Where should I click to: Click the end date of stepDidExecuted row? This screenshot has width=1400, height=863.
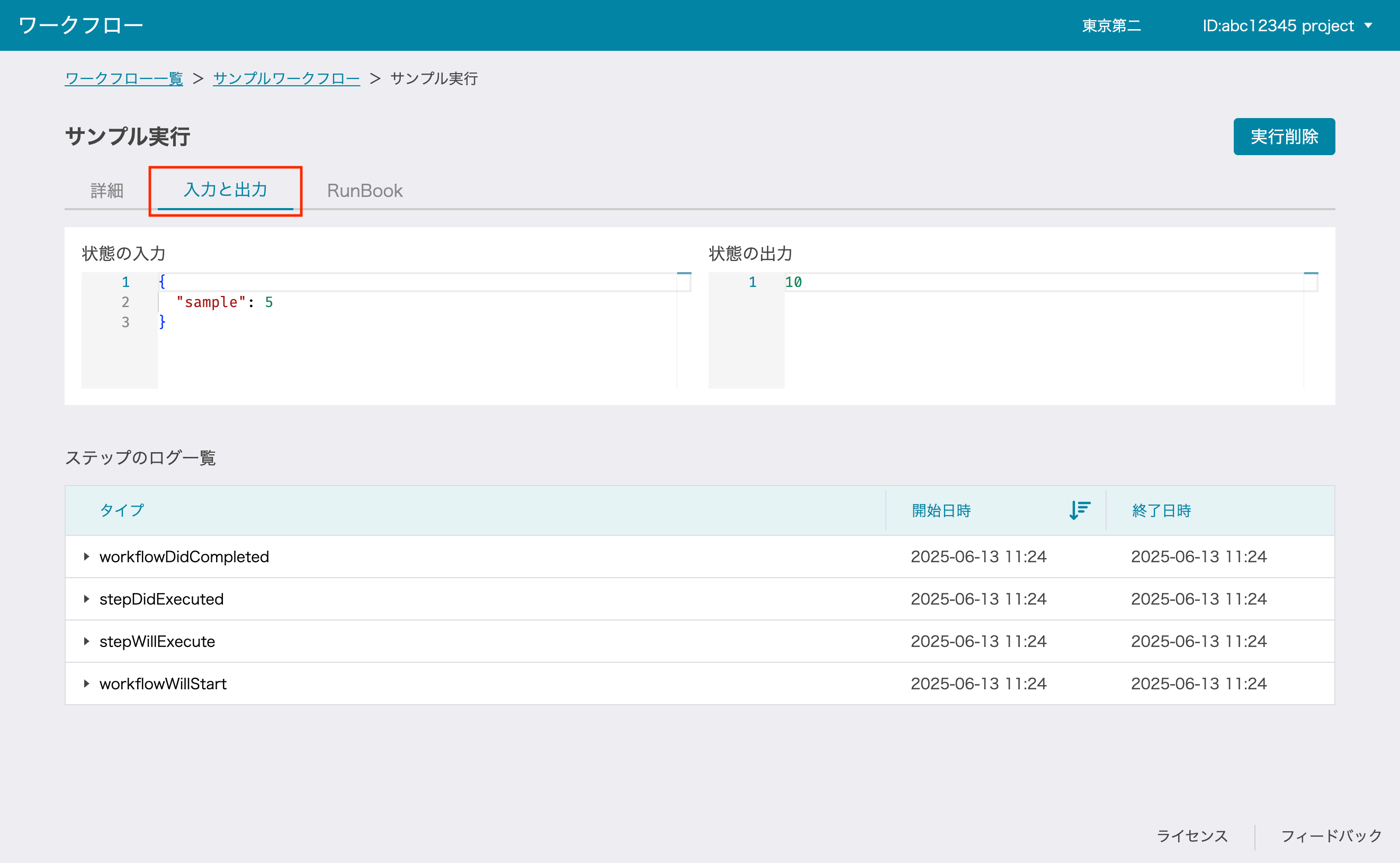[x=1199, y=599]
